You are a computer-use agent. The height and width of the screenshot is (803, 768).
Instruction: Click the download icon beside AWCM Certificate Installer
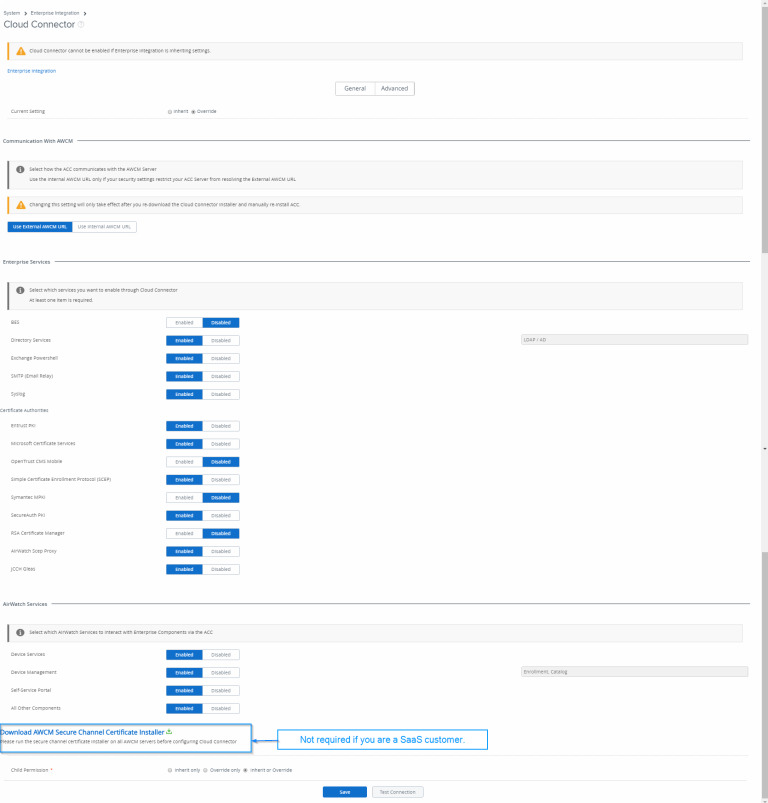169,731
